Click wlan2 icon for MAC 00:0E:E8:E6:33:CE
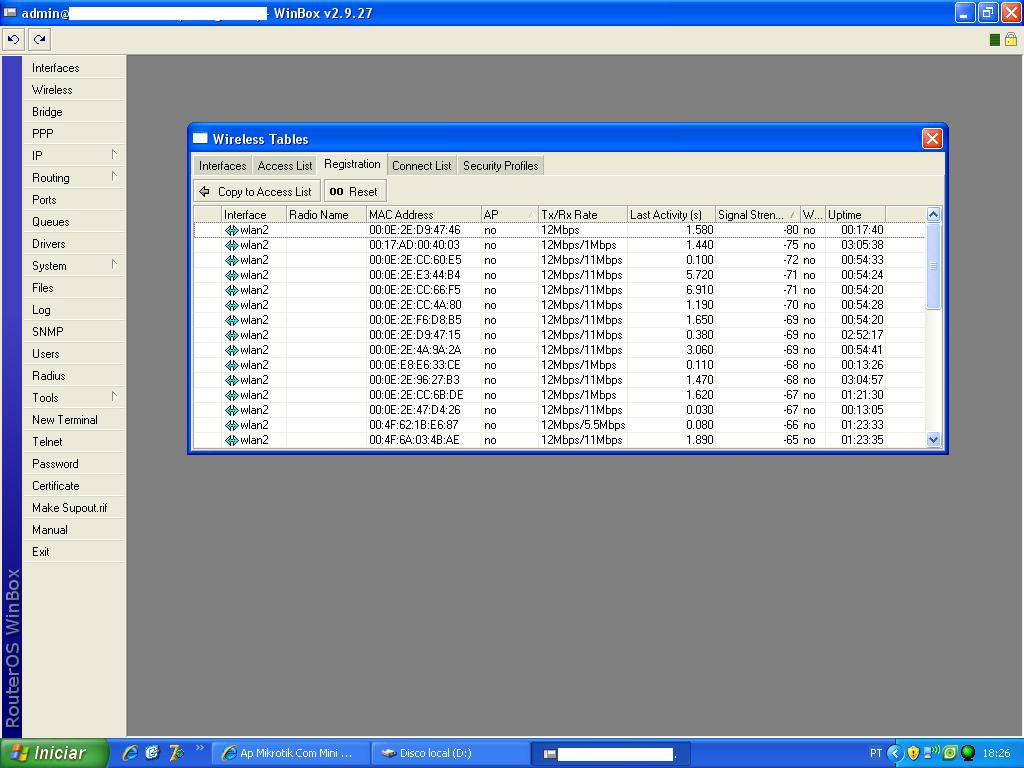This screenshot has width=1024, height=768. tap(231, 365)
